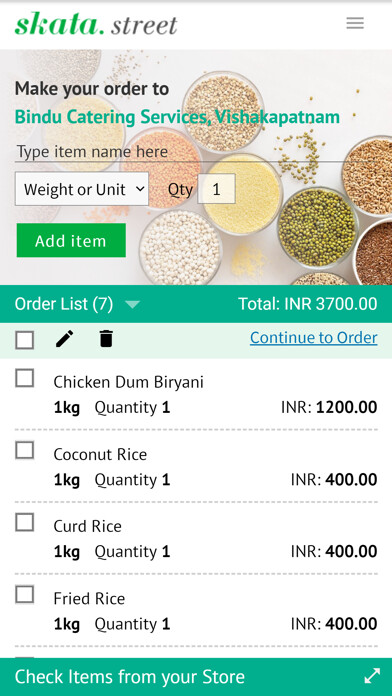This screenshot has height=696, width=392.
Task: Toggle the select-all checkbox in toolbar
Action: 24,340
